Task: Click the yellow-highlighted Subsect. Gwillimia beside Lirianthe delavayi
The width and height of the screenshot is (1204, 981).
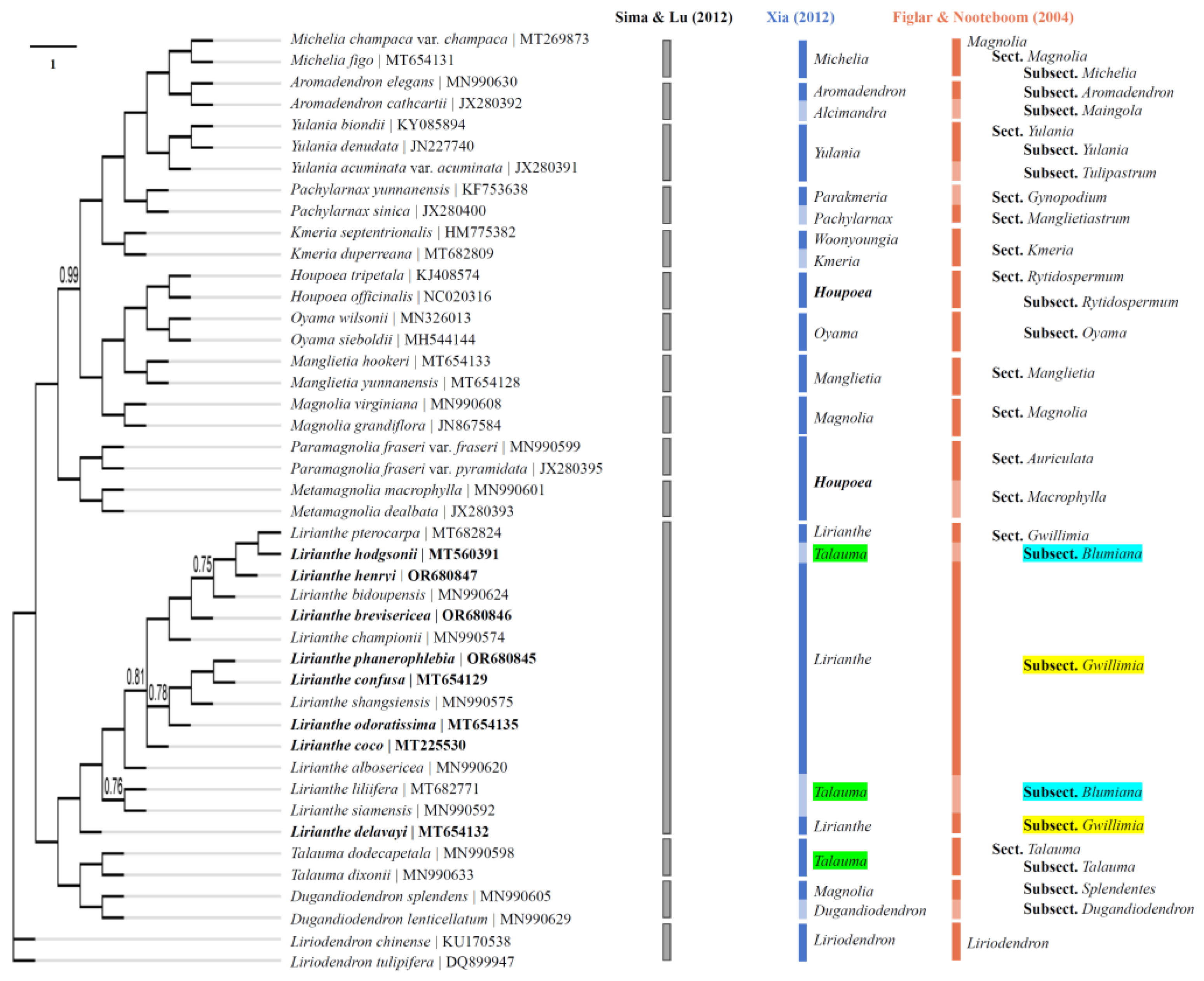Action: point(1082,825)
